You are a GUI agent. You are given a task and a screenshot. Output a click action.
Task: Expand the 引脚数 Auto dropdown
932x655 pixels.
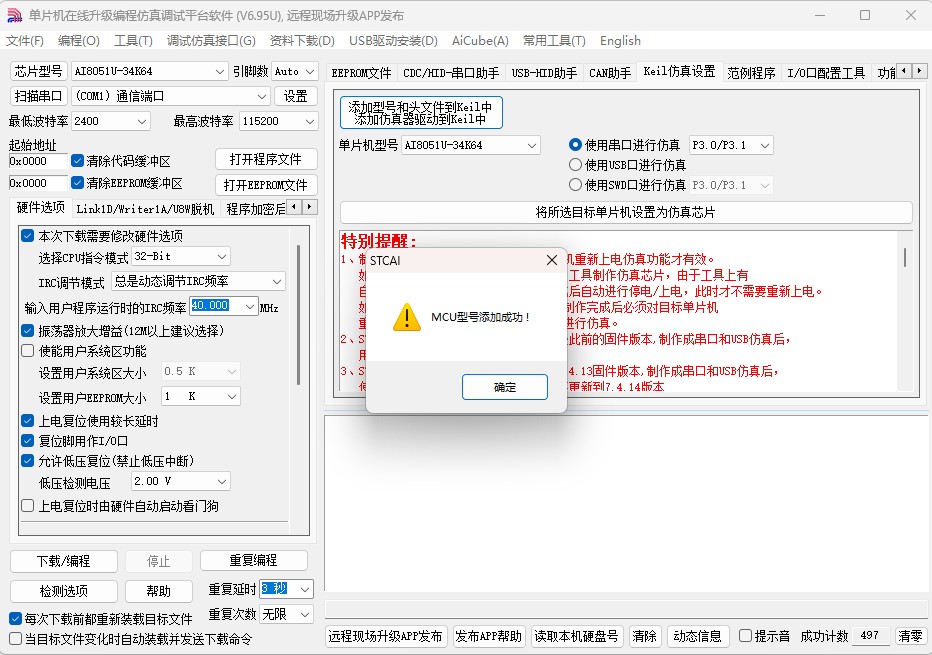tap(310, 72)
